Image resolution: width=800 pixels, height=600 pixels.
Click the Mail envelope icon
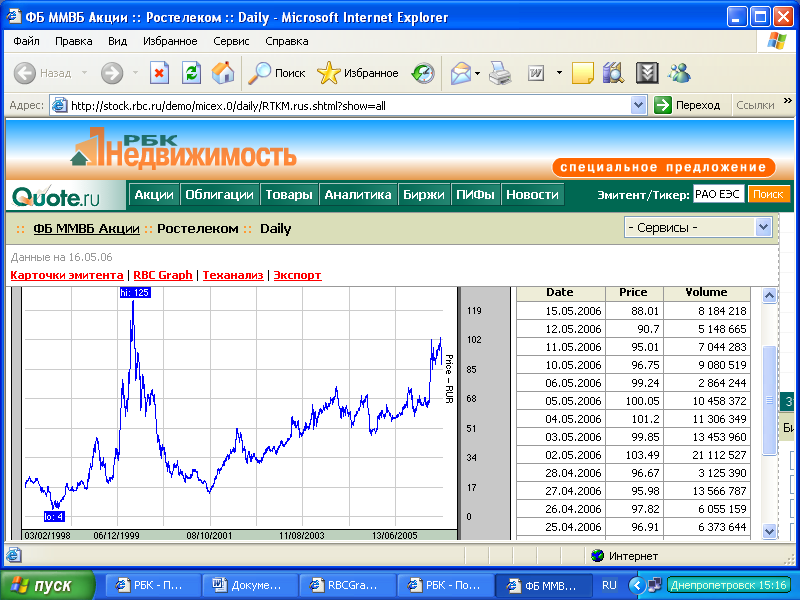click(x=461, y=73)
